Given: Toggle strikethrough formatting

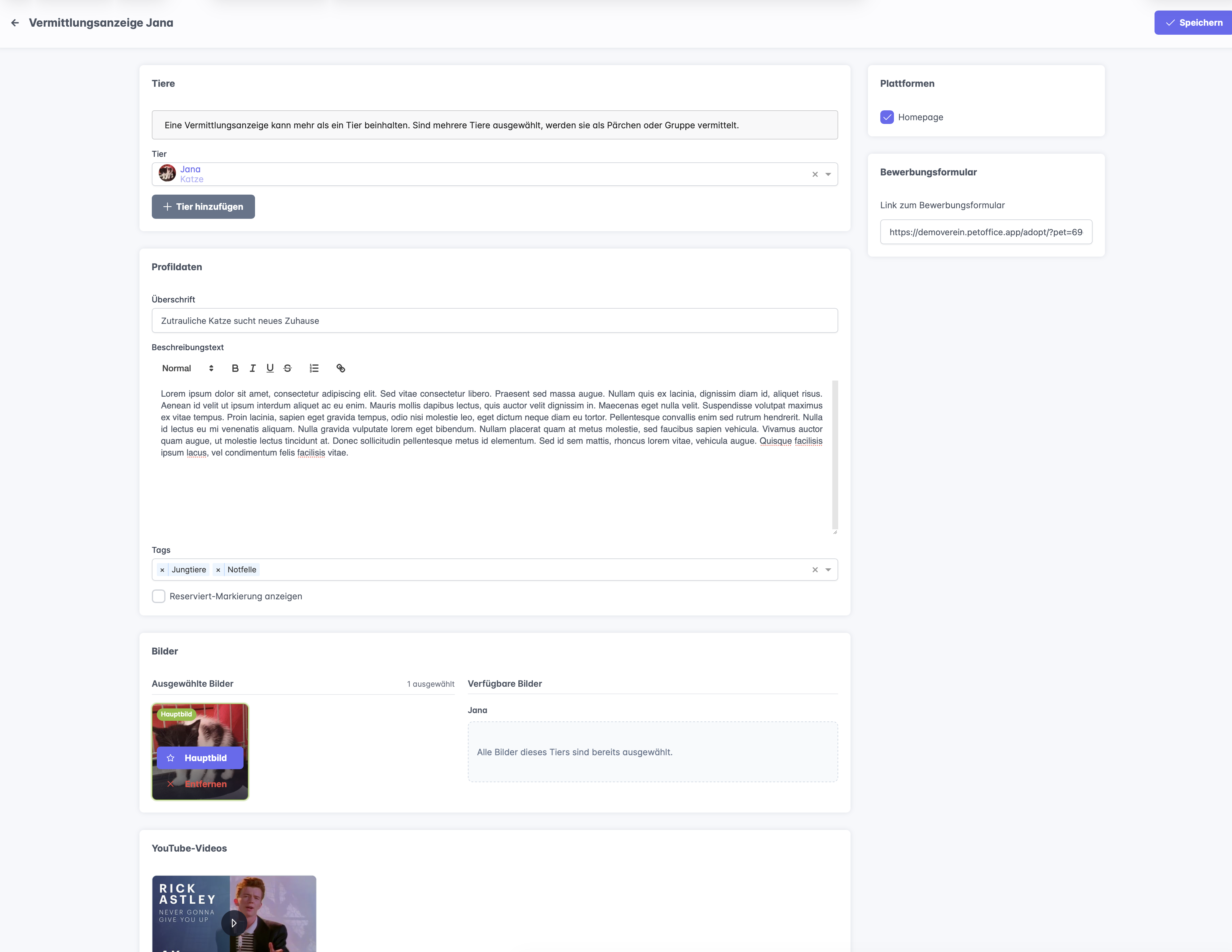Looking at the screenshot, I should click(x=288, y=368).
